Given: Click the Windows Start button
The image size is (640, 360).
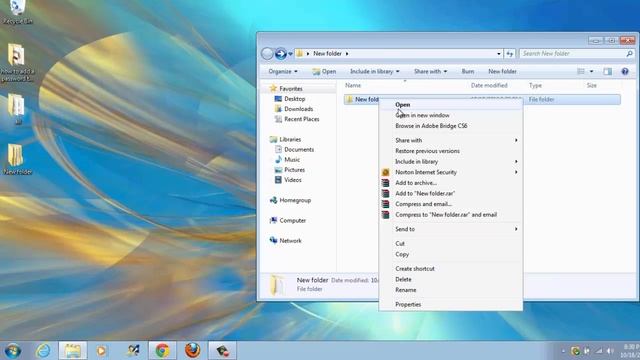Looking at the screenshot, I should click(13, 351).
